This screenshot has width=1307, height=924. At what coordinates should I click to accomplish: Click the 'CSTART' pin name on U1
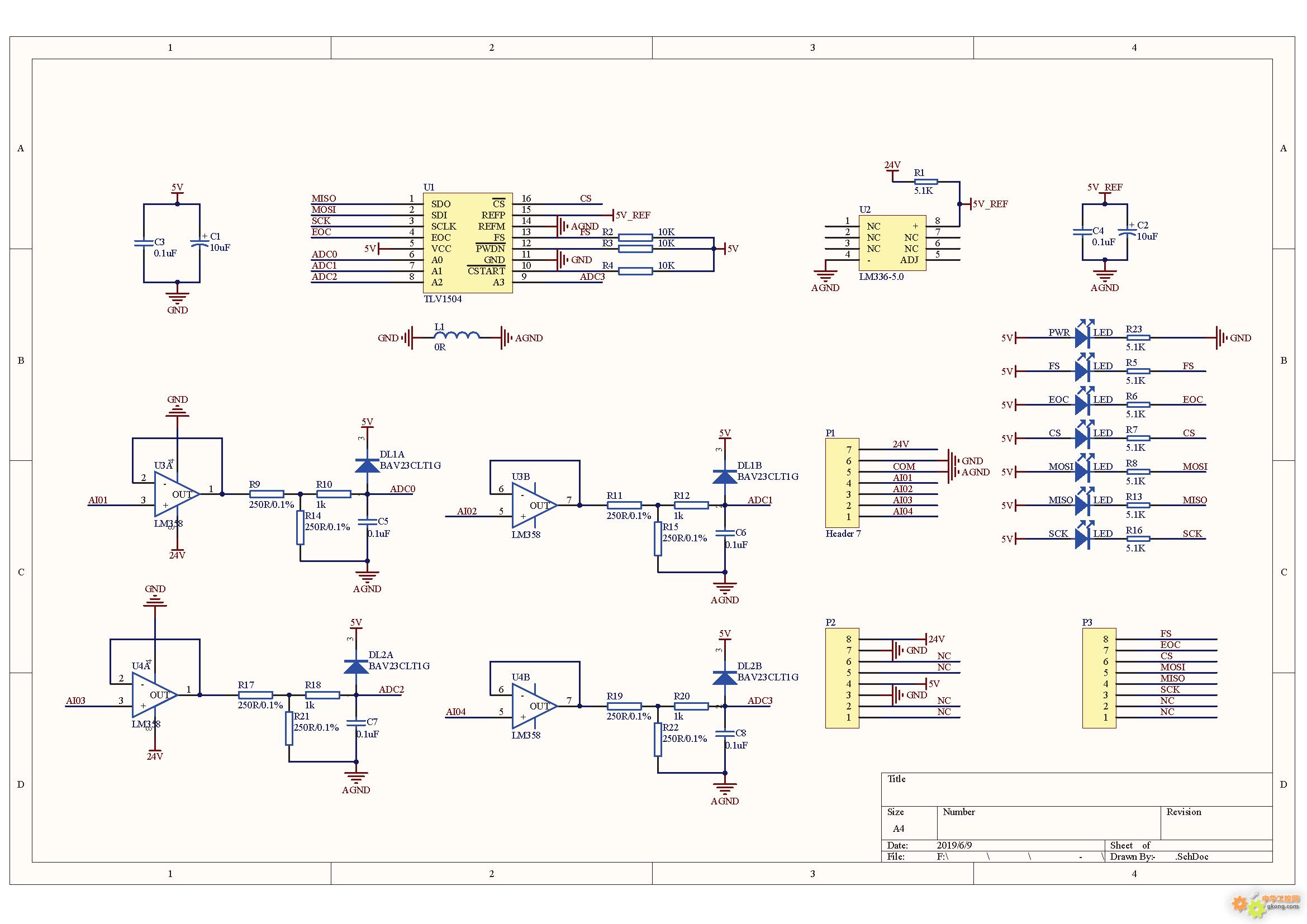pyautogui.click(x=486, y=271)
